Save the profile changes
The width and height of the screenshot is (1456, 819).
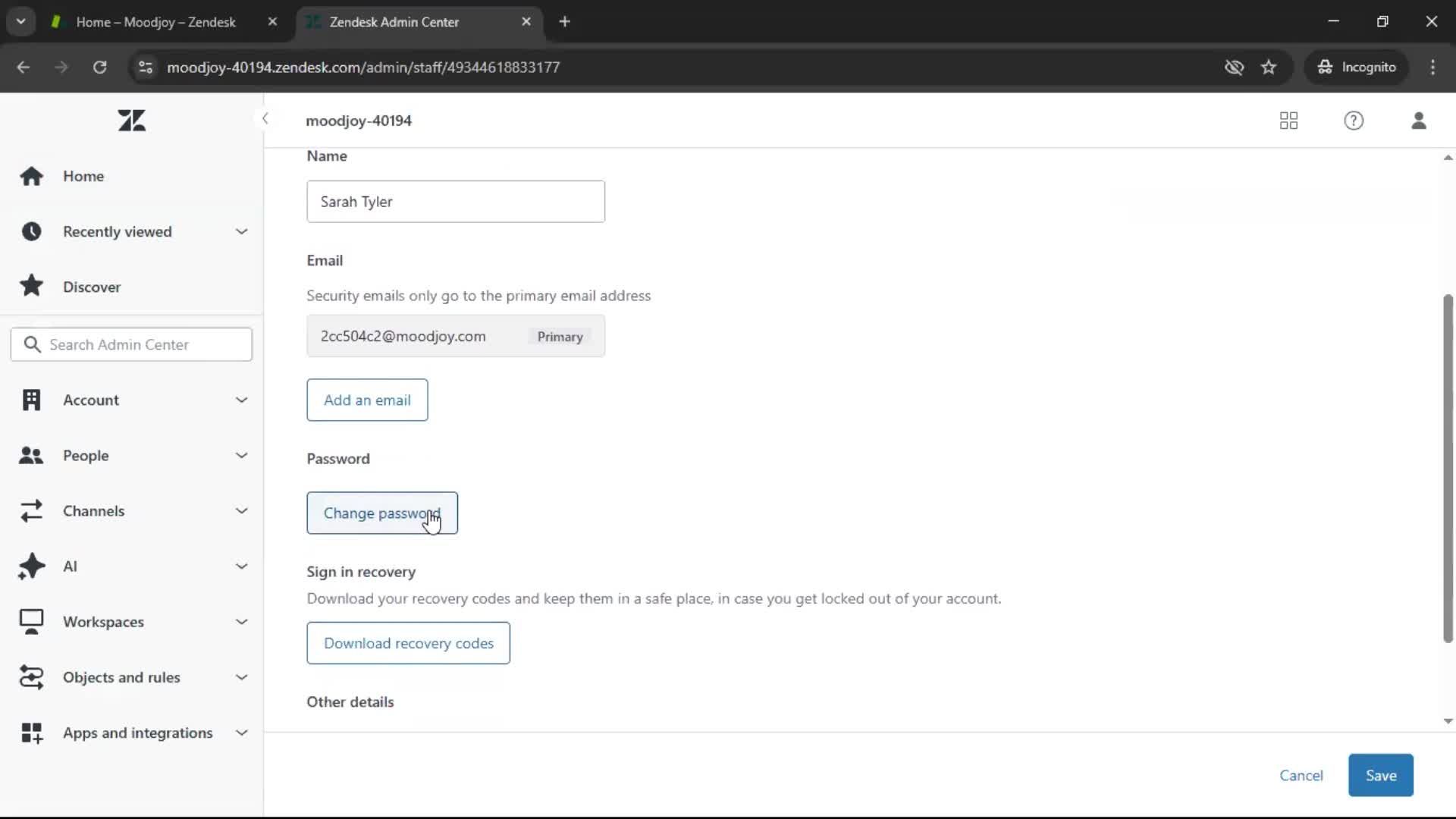point(1381,775)
